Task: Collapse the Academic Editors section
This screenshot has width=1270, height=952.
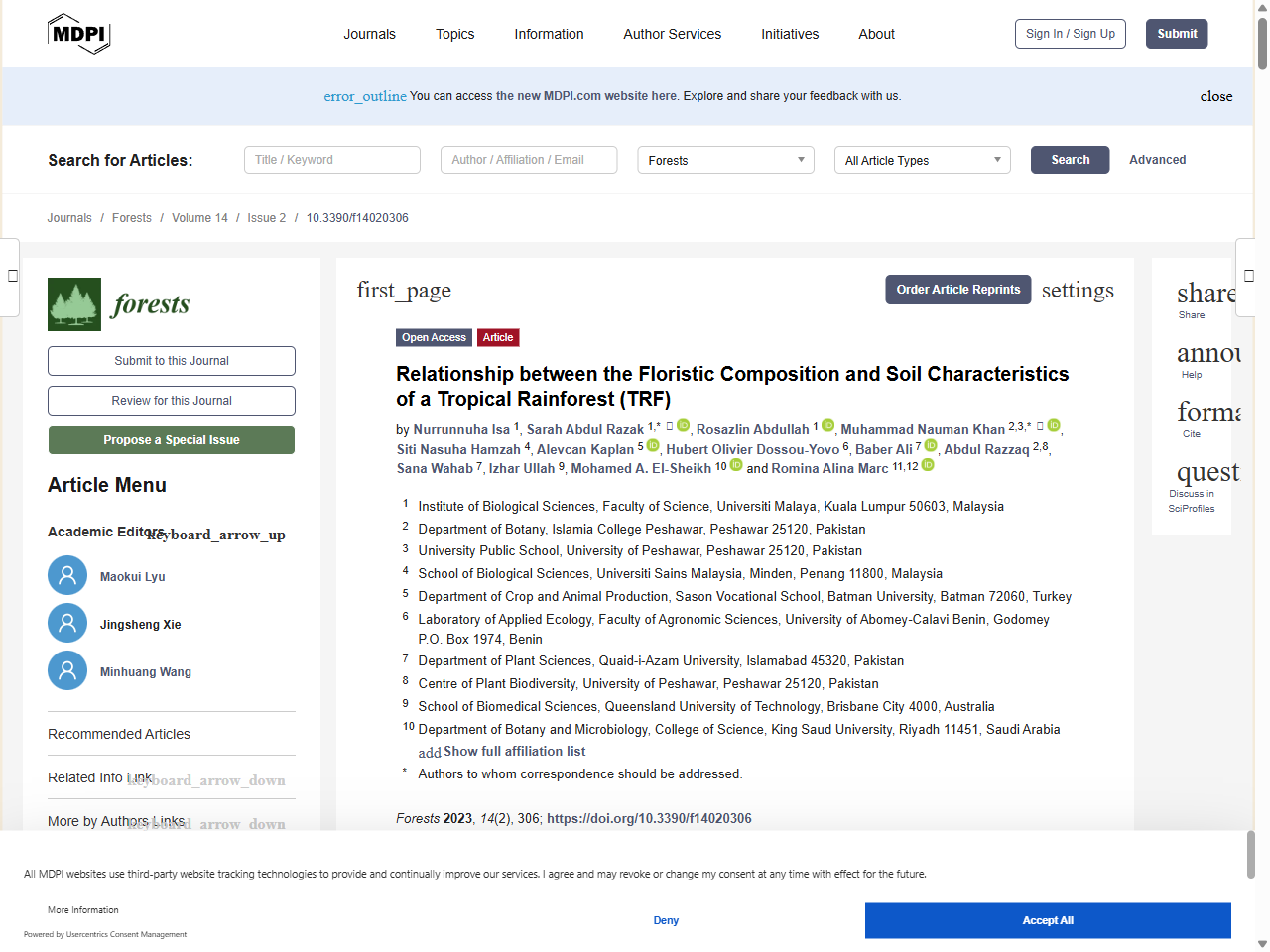Action: pyautogui.click(x=216, y=535)
